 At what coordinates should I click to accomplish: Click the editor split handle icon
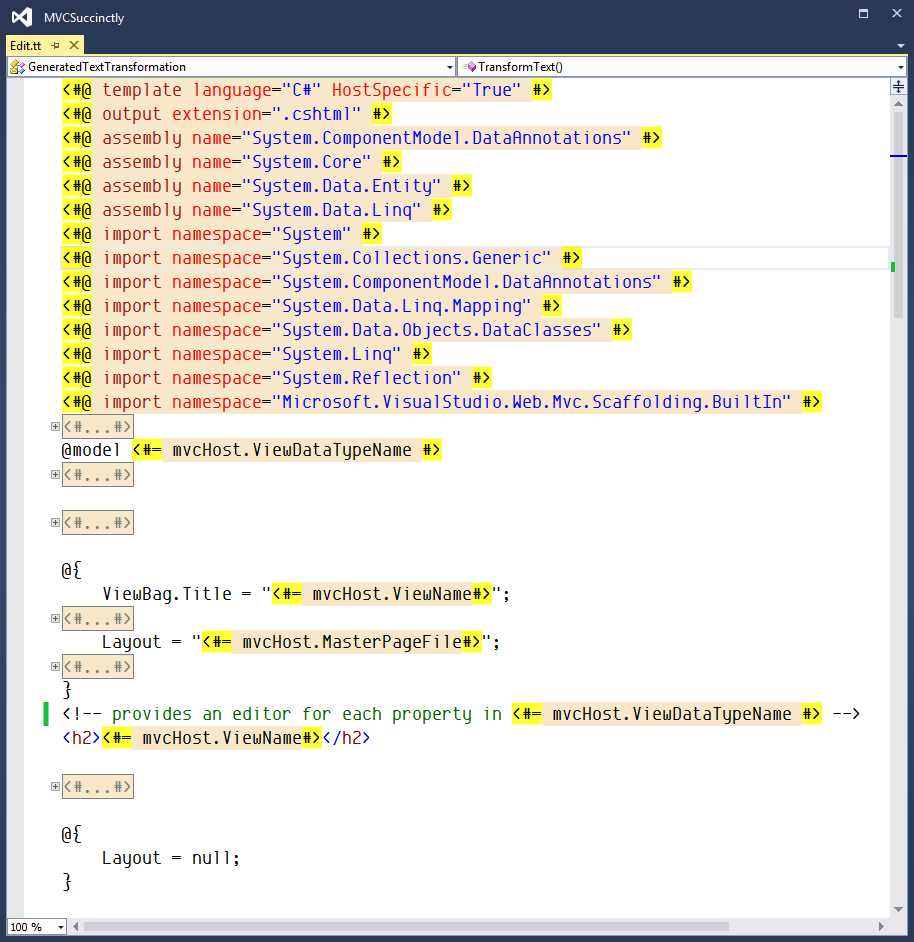pyautogui.click(x=899, y=86)
